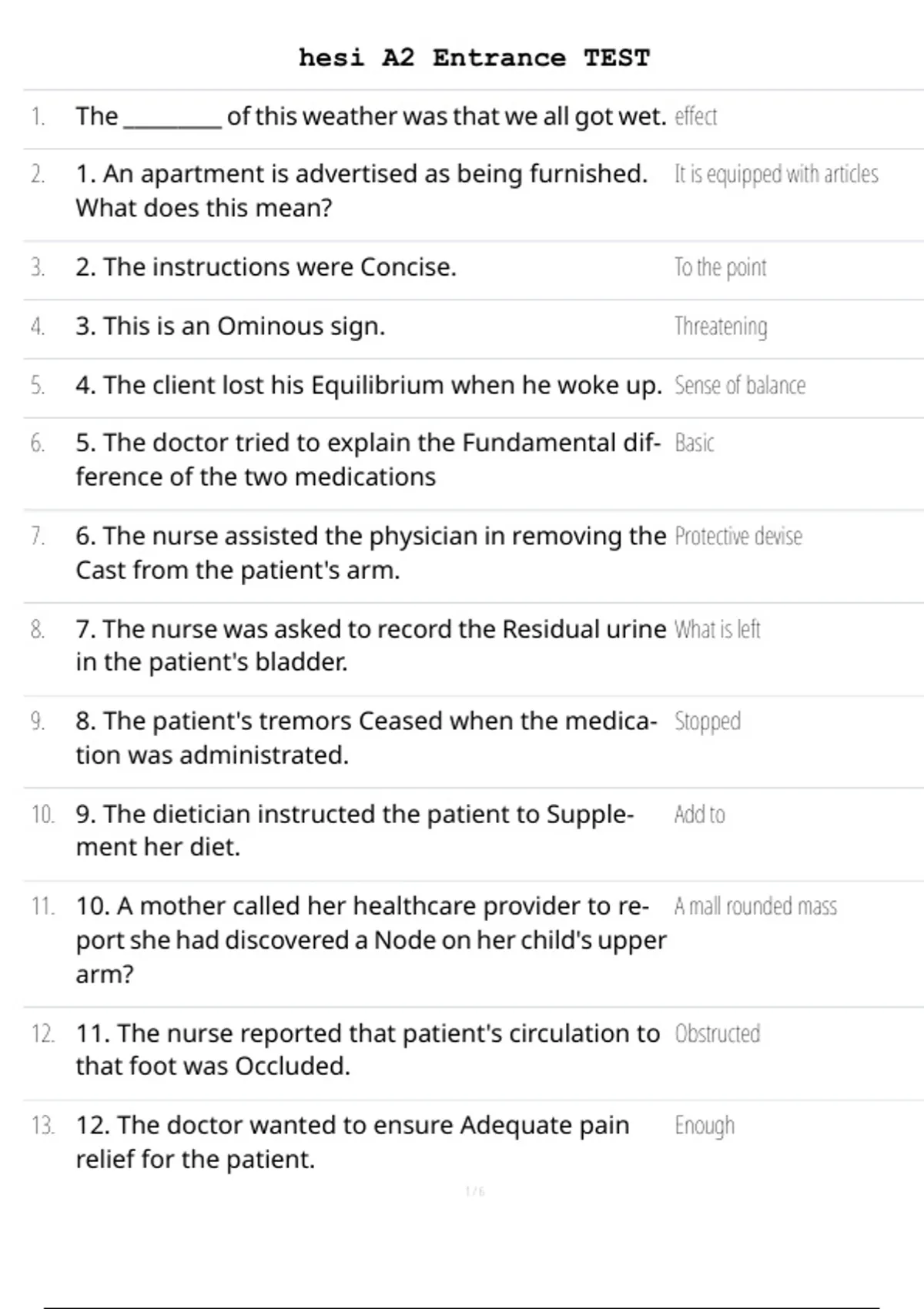
Task: Select the 'Add to' answer
Action: coord(699,815)
